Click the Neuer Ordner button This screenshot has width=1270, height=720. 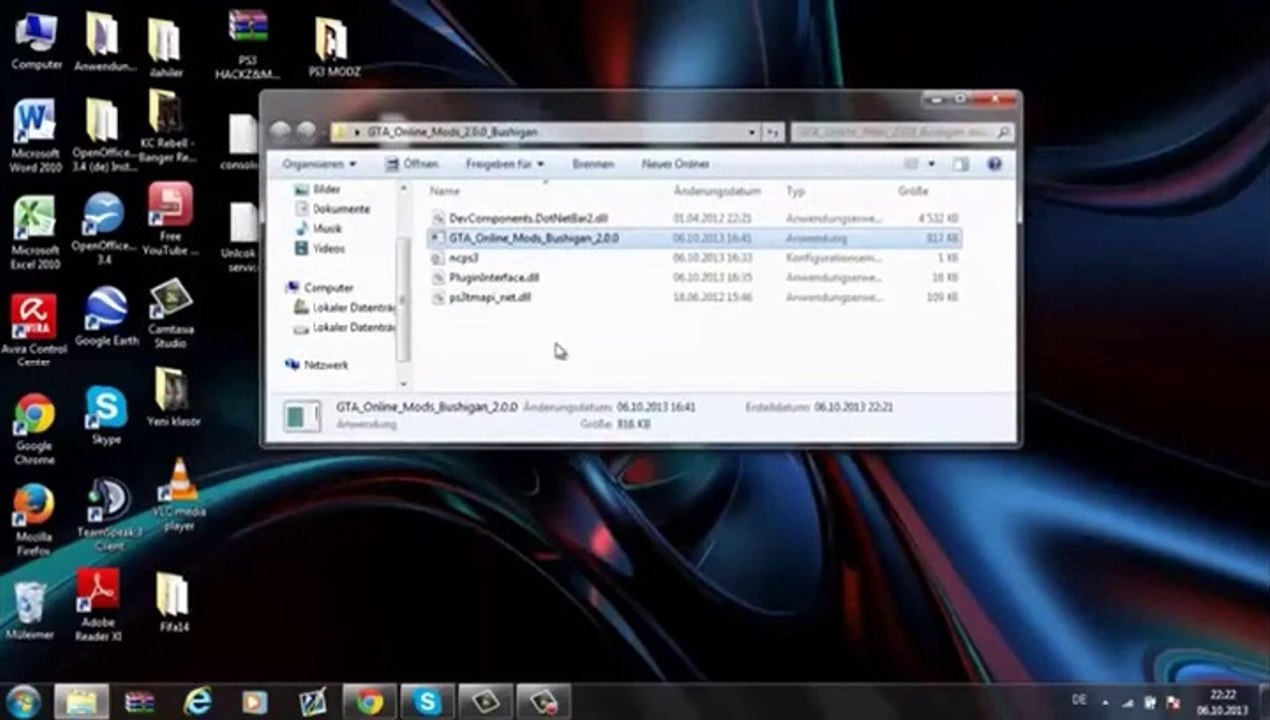point(675,164)
